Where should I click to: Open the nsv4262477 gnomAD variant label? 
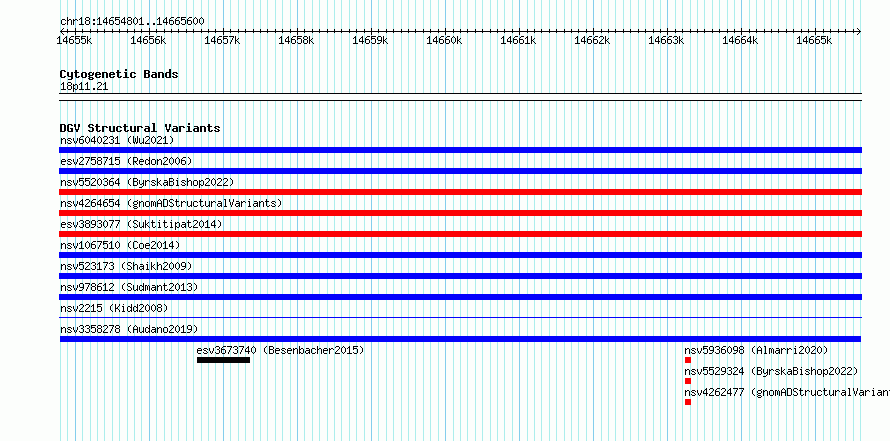click(787, 392)
